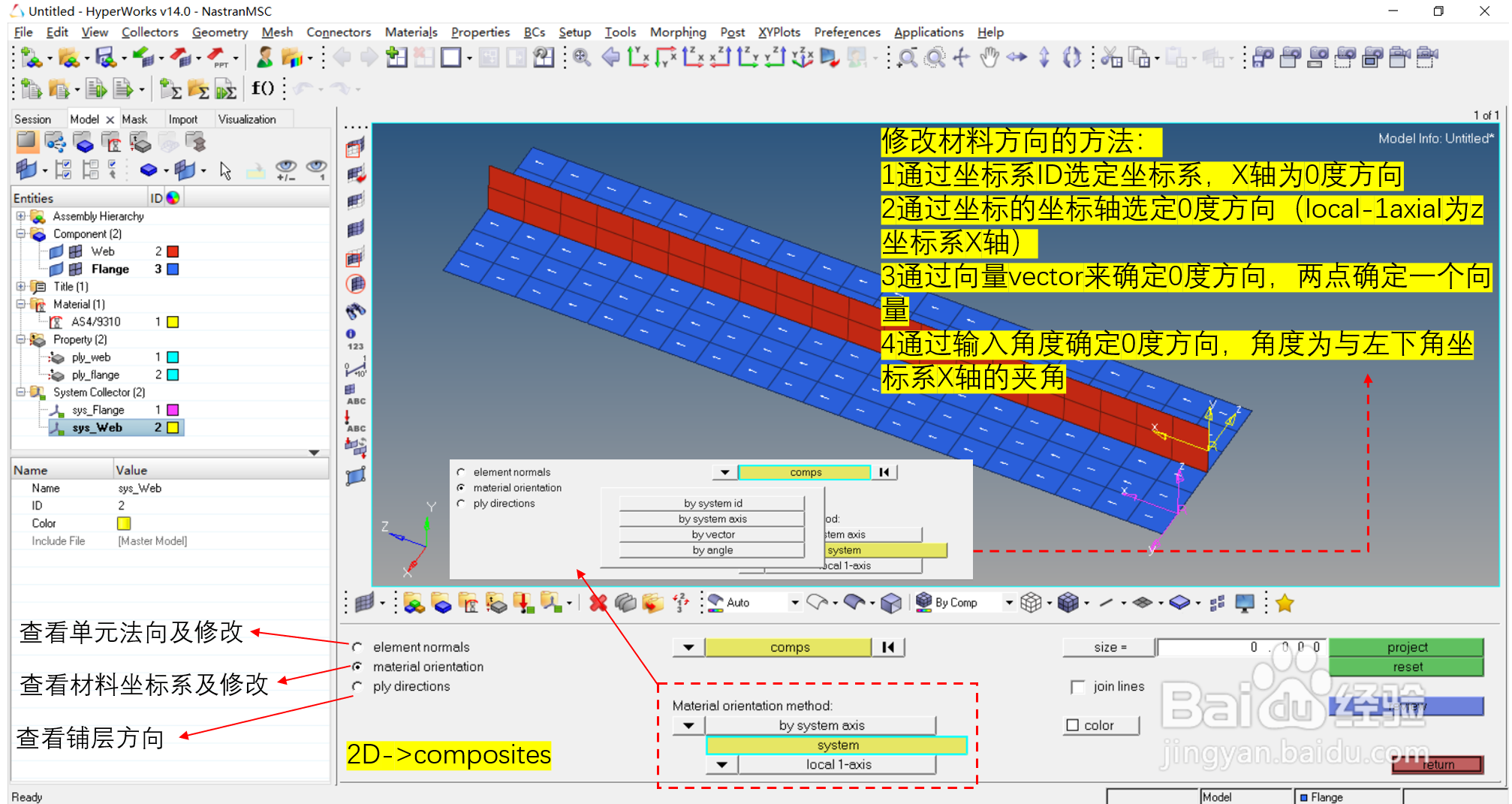Viewport: 1512px width, 804px height.
Task: Open the Auto visualization mode dropdown
Action: point(795,603)
